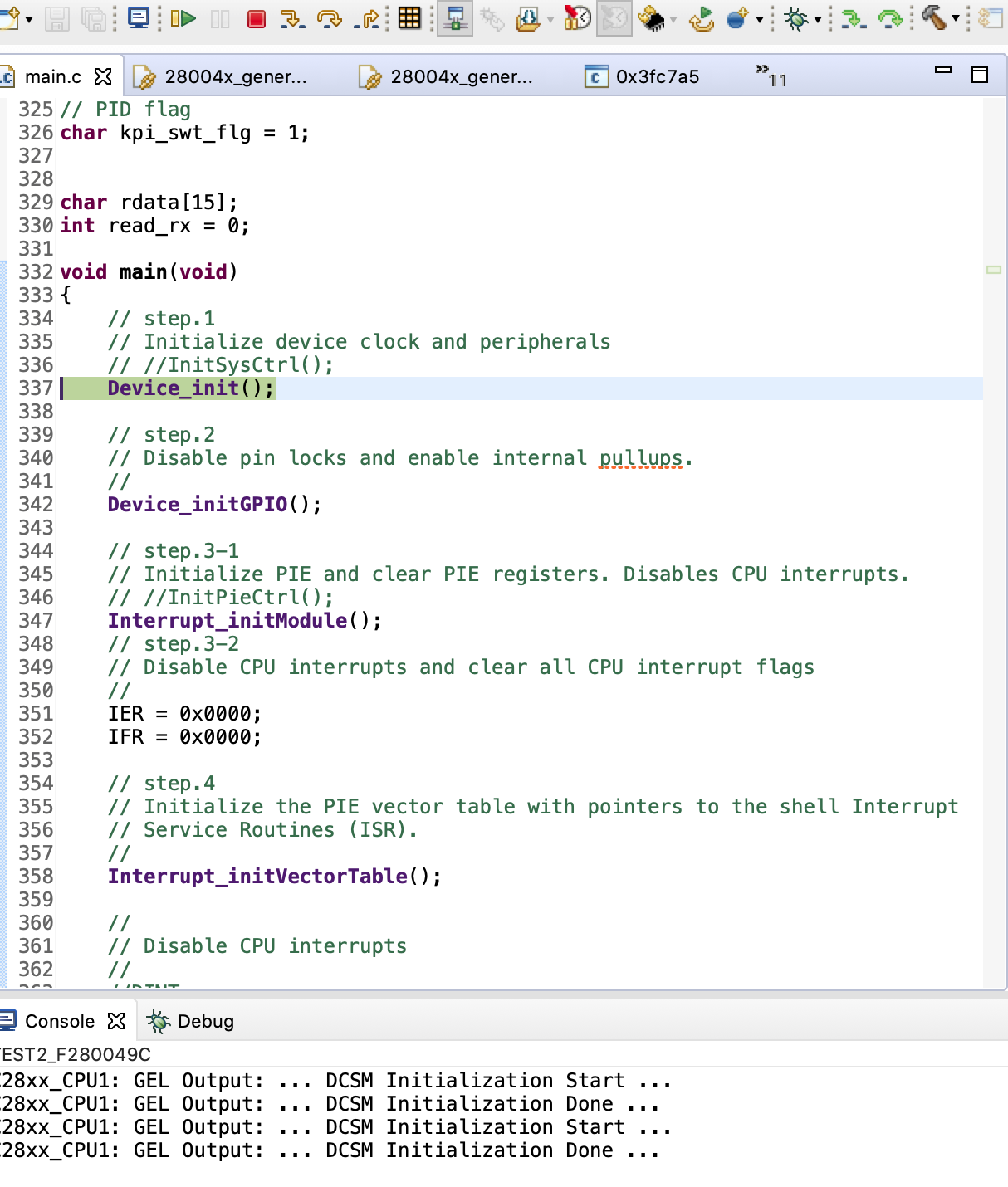Click the Save All toolbar icon
The width and height of the screenshot is (1008, 1187).
[x=94, y=18]
